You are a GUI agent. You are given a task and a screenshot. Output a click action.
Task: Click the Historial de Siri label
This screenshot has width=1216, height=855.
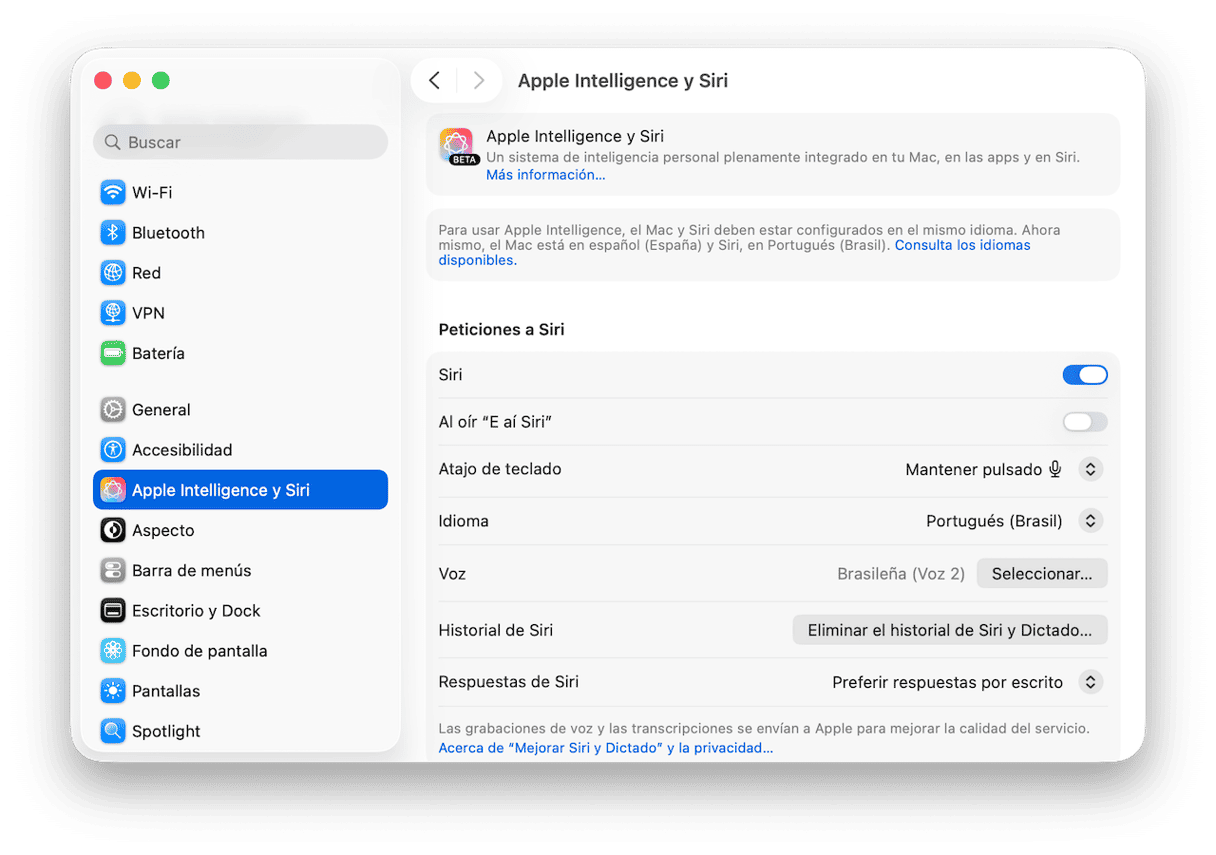click(496, 630)
